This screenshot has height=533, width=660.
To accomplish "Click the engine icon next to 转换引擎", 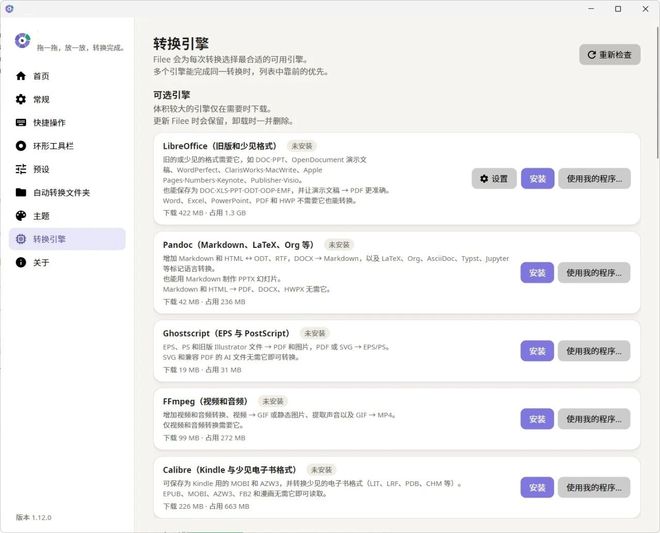I will pos(21,239).
